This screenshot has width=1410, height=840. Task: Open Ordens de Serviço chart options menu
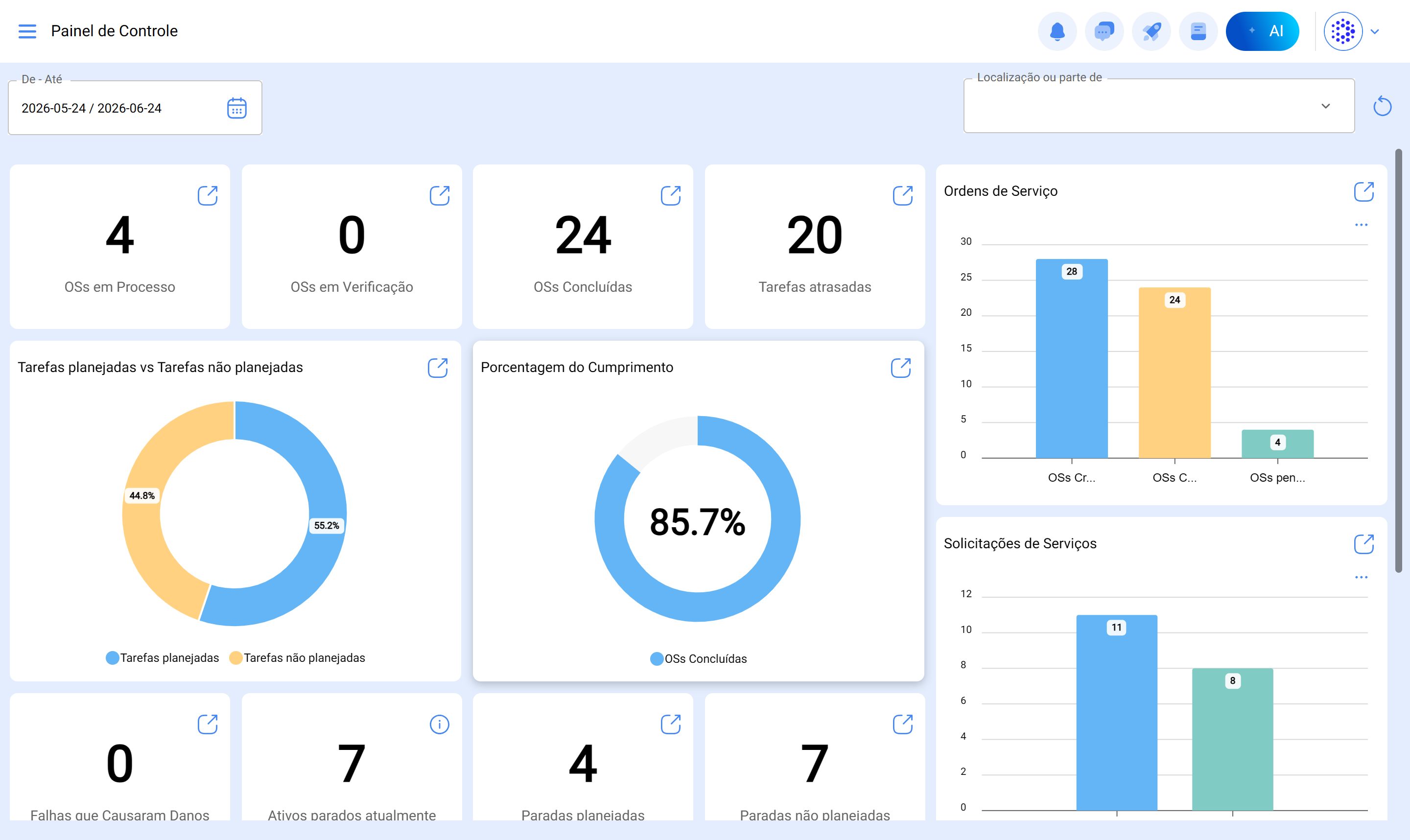coord(1361,225)
